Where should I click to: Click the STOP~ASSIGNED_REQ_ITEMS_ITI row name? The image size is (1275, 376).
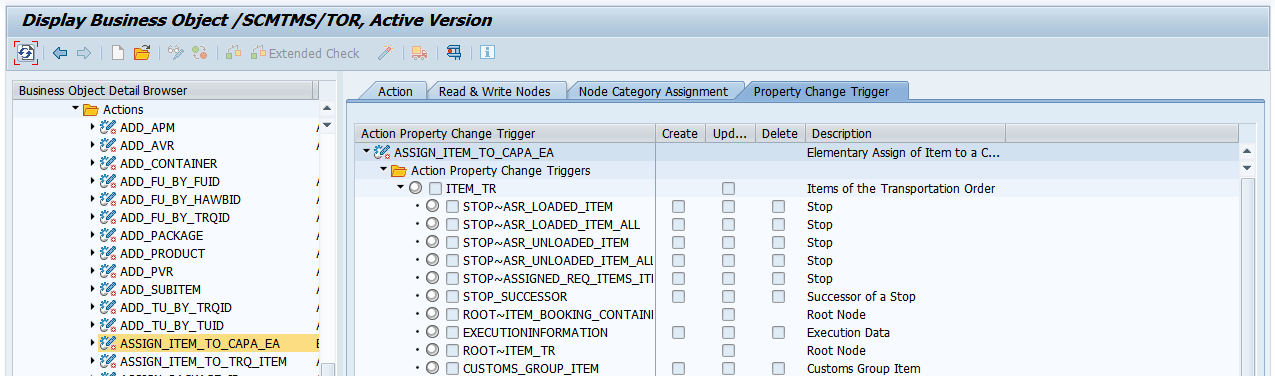point(558,279)
